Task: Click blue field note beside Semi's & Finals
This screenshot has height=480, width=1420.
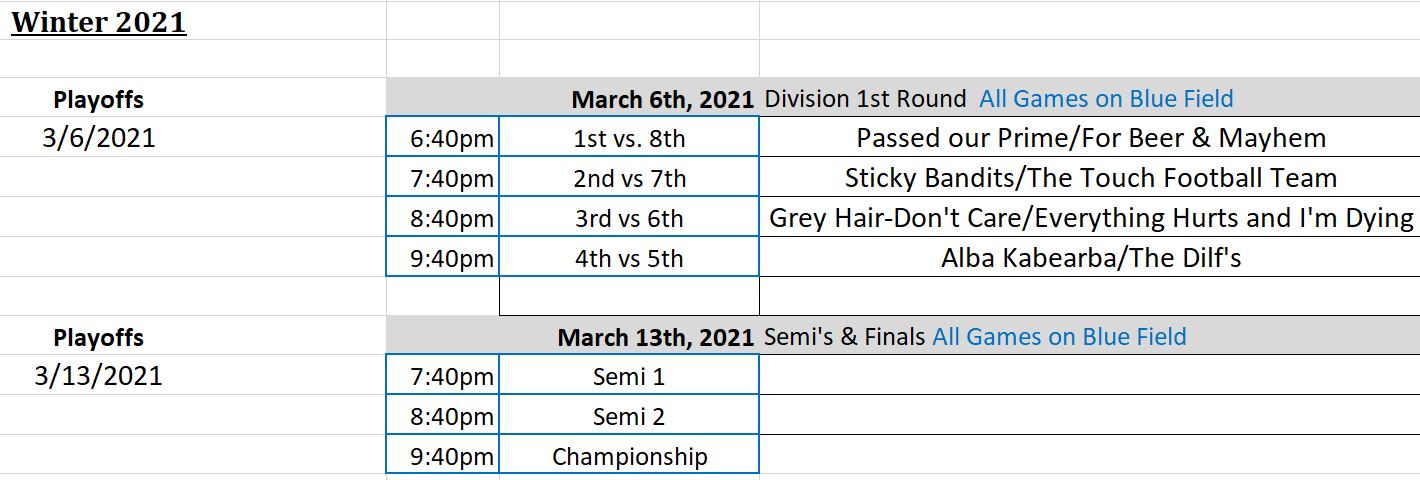Action: [x=1059, y=337]
